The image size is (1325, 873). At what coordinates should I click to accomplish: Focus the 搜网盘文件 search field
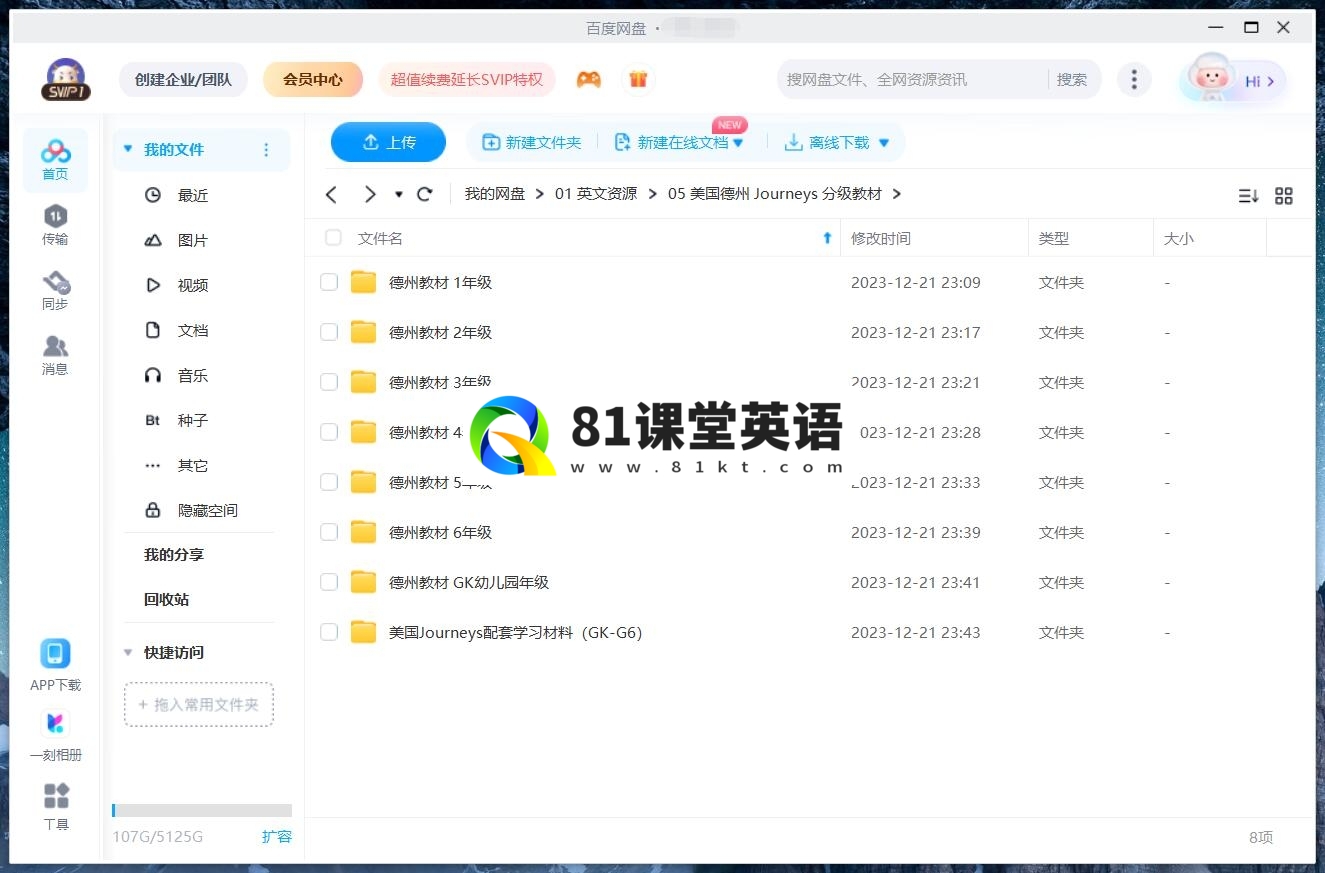pos(912,79)
